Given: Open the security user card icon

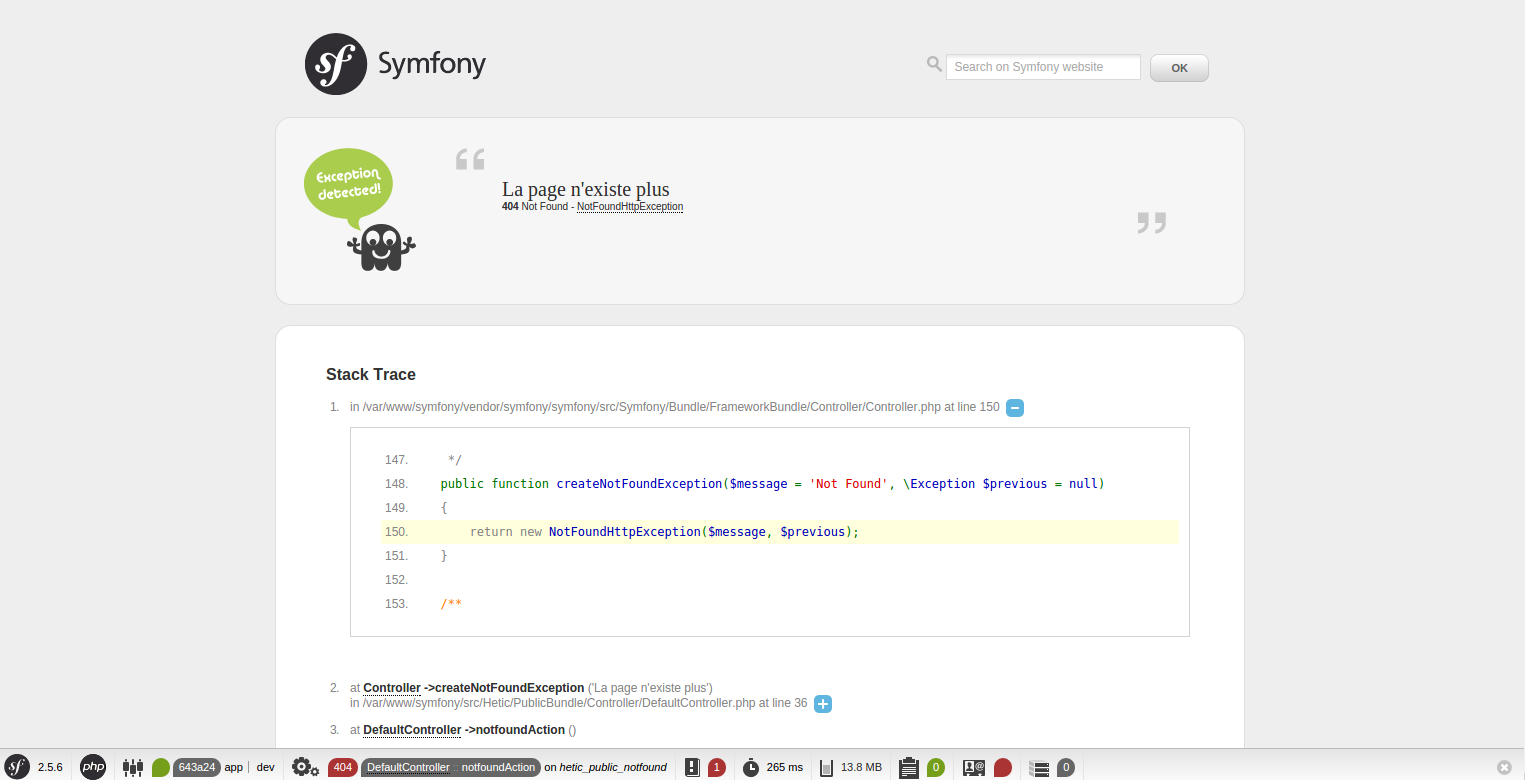Looking at the screenshot, I should (973, 768).
